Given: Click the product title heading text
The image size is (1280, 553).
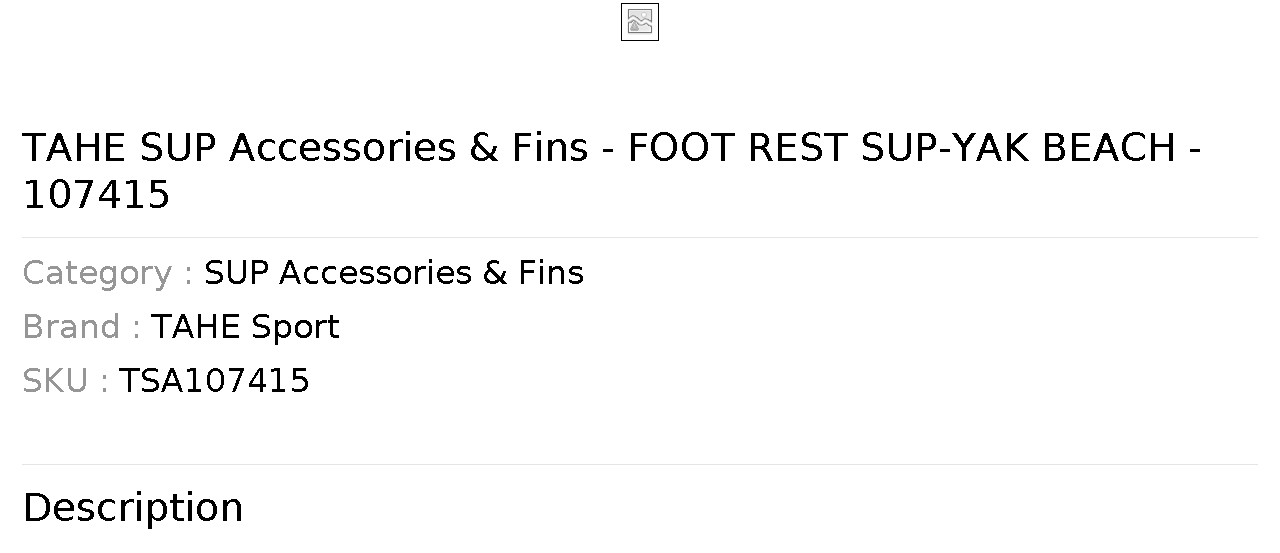Looking at the screenshot, I should point(612,171).
